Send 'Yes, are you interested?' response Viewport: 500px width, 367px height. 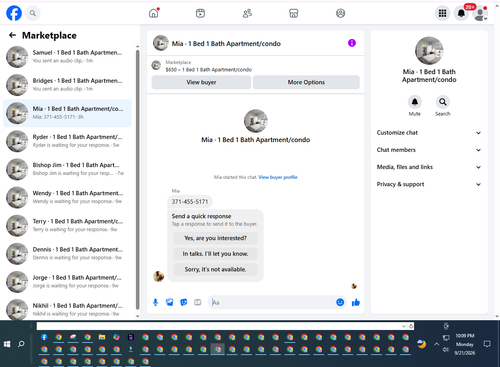[215, 238]
